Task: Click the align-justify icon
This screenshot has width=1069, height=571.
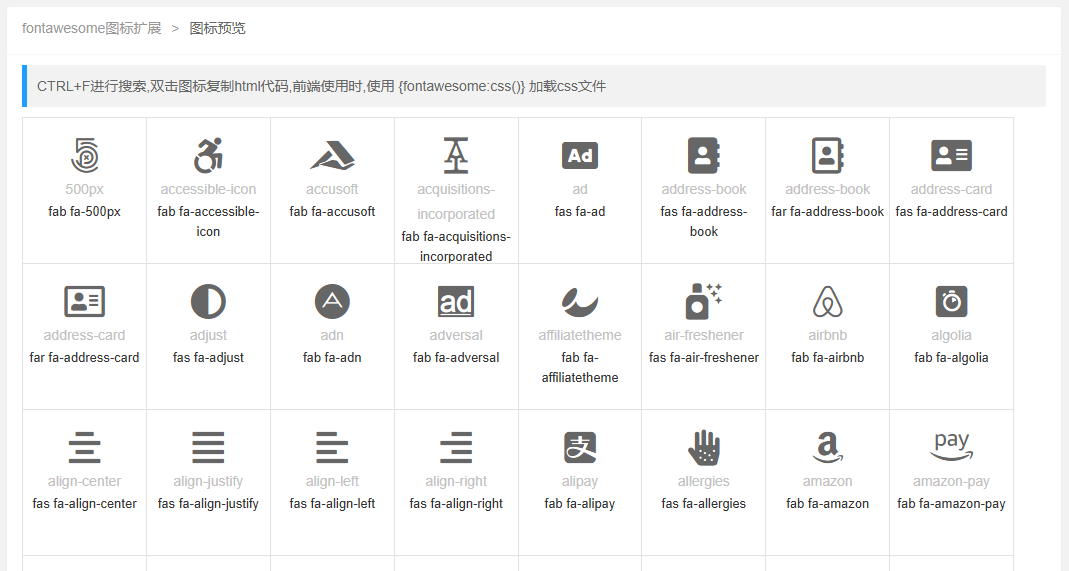Action: (x=208, y=447)
